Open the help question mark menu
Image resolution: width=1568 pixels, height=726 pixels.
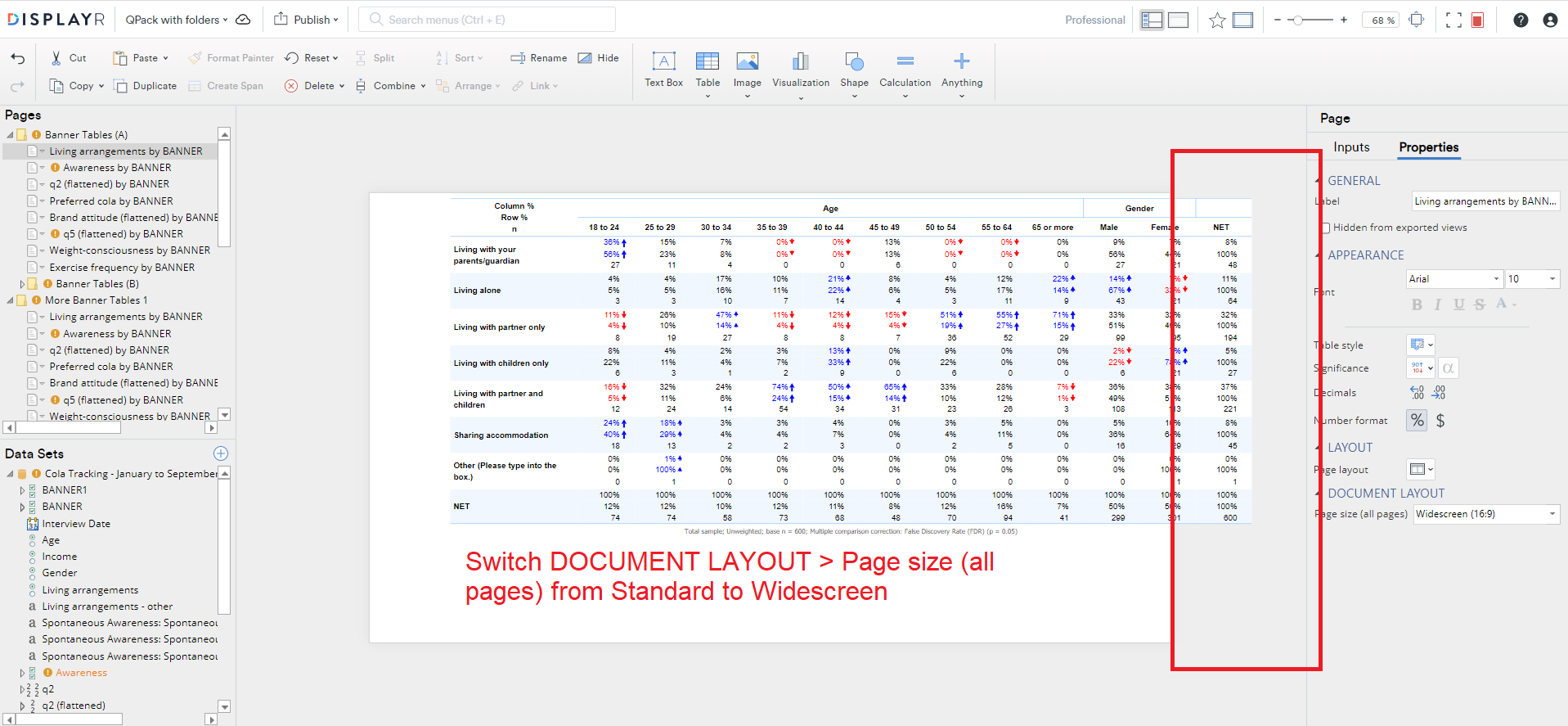pyautogui.click(x=1521, y=20)
